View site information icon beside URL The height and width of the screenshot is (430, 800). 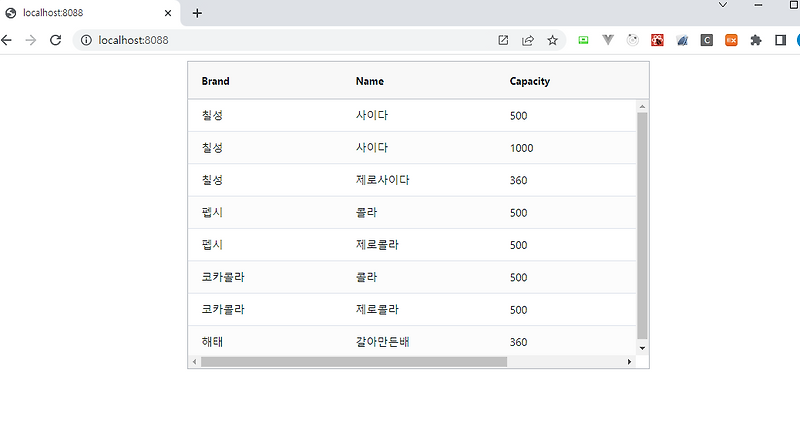pyautogui.click(x=86, y=40)
